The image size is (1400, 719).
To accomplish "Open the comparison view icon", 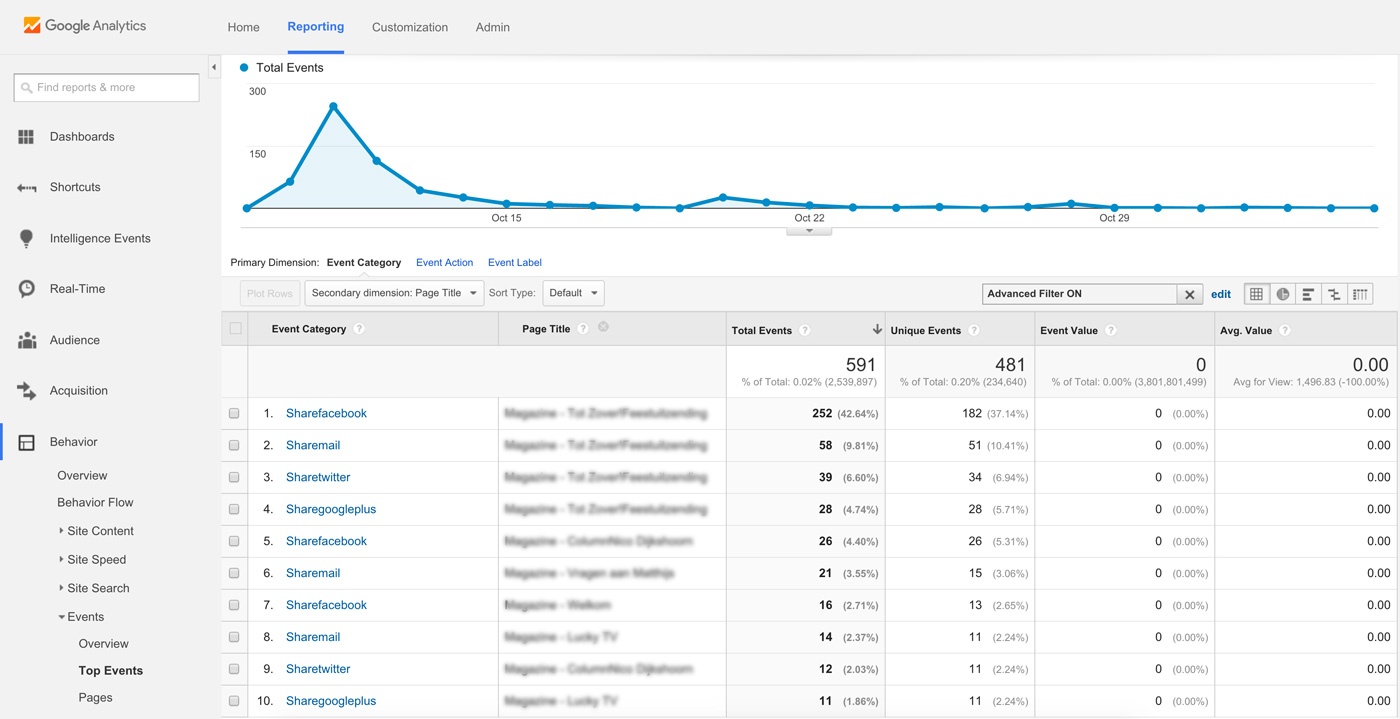I will (1334, 294).
